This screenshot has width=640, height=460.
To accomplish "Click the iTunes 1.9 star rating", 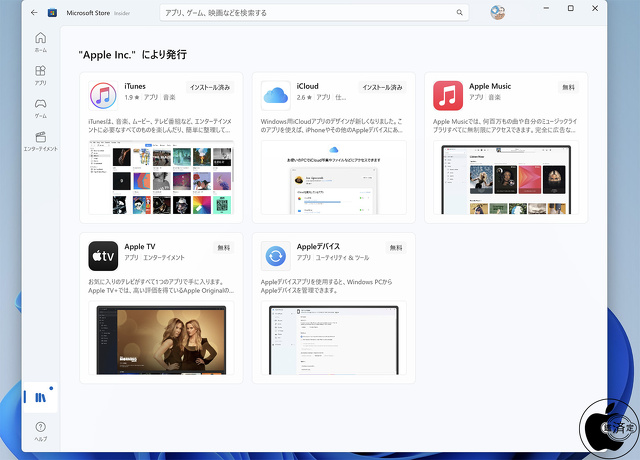I will pyautogui.click(x=132, y=97).
